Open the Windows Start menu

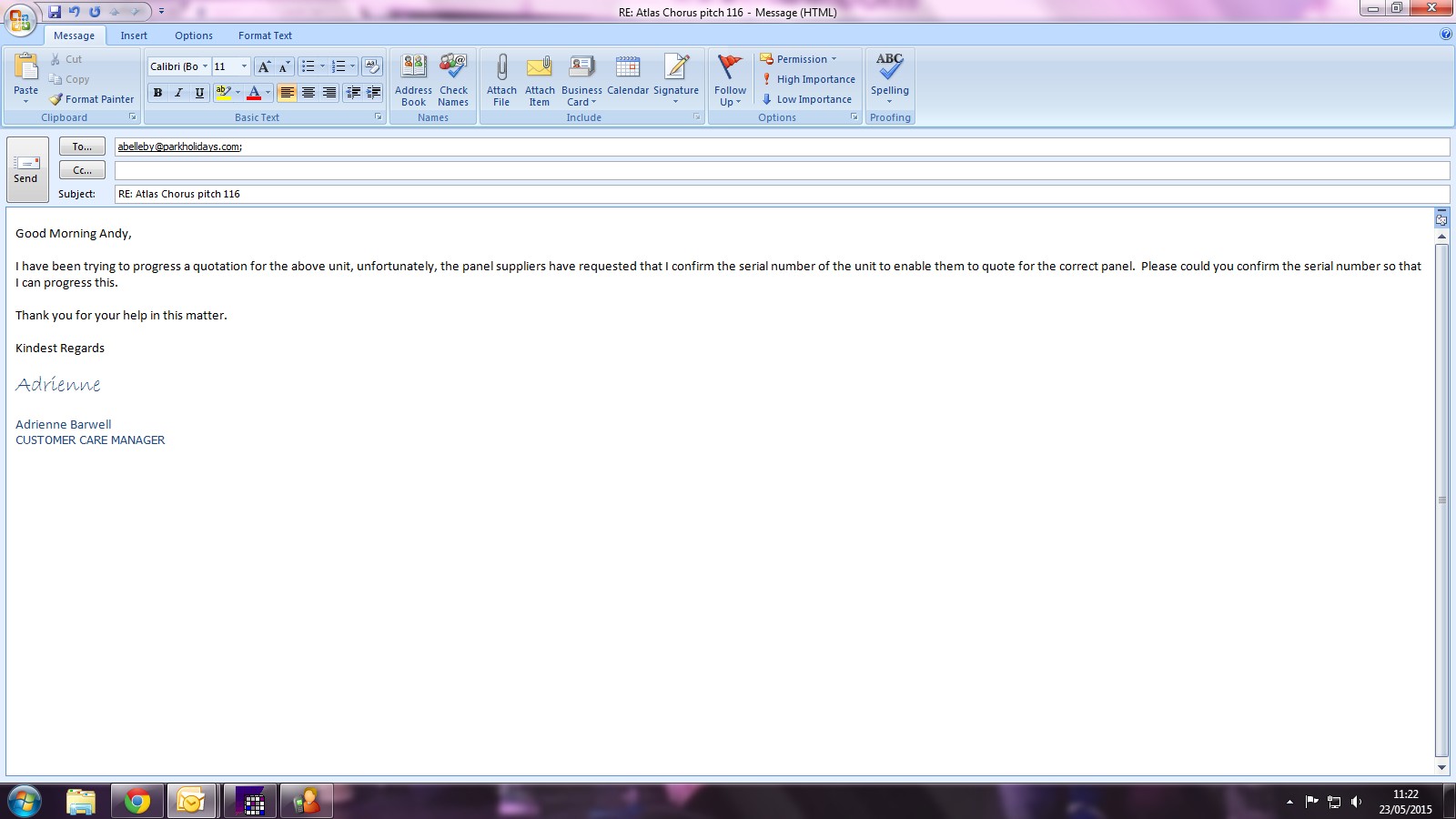point(24,802)
